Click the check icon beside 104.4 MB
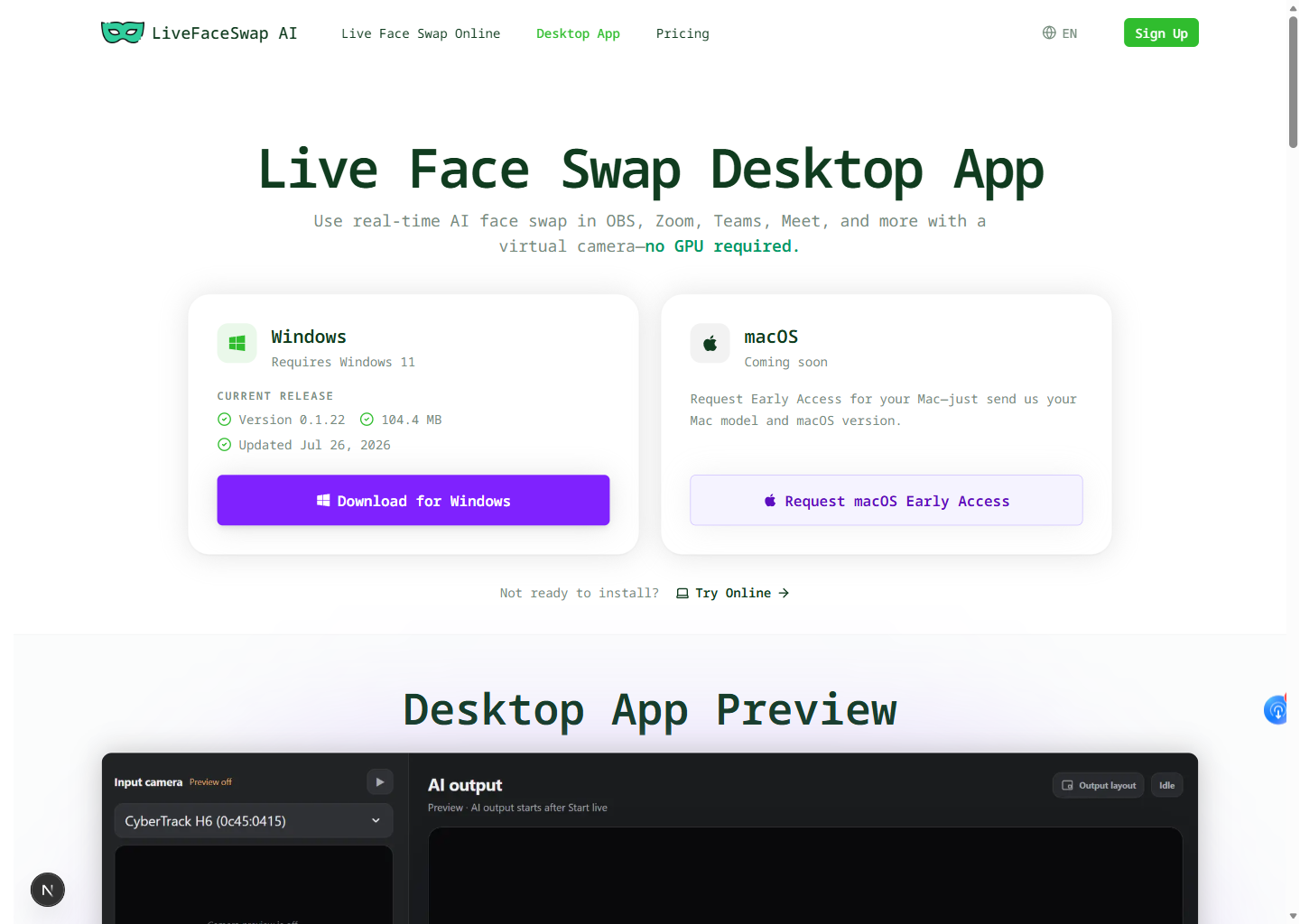 point(367,419)
